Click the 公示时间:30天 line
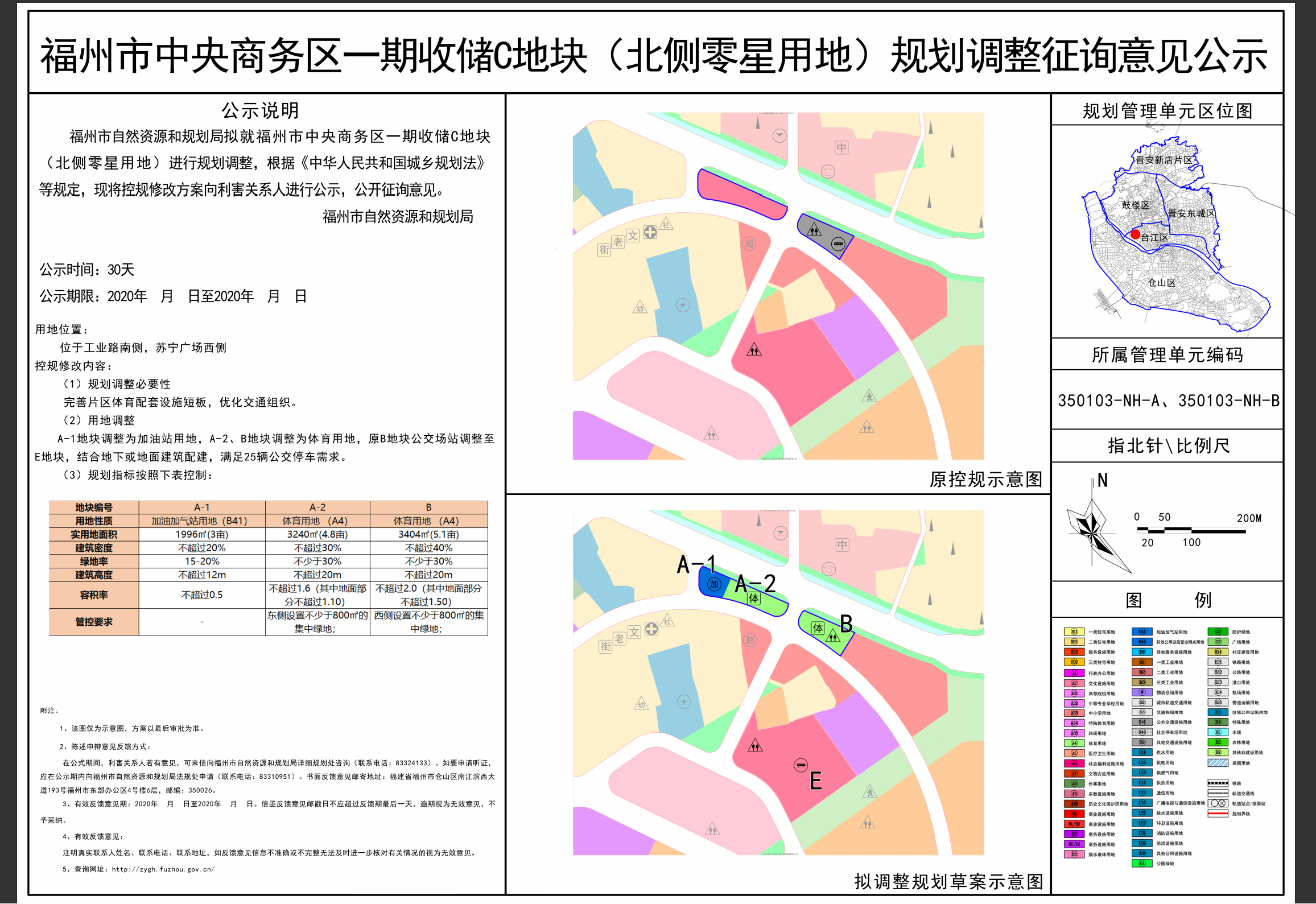1316x904 pixels. (x=86, y=270)
